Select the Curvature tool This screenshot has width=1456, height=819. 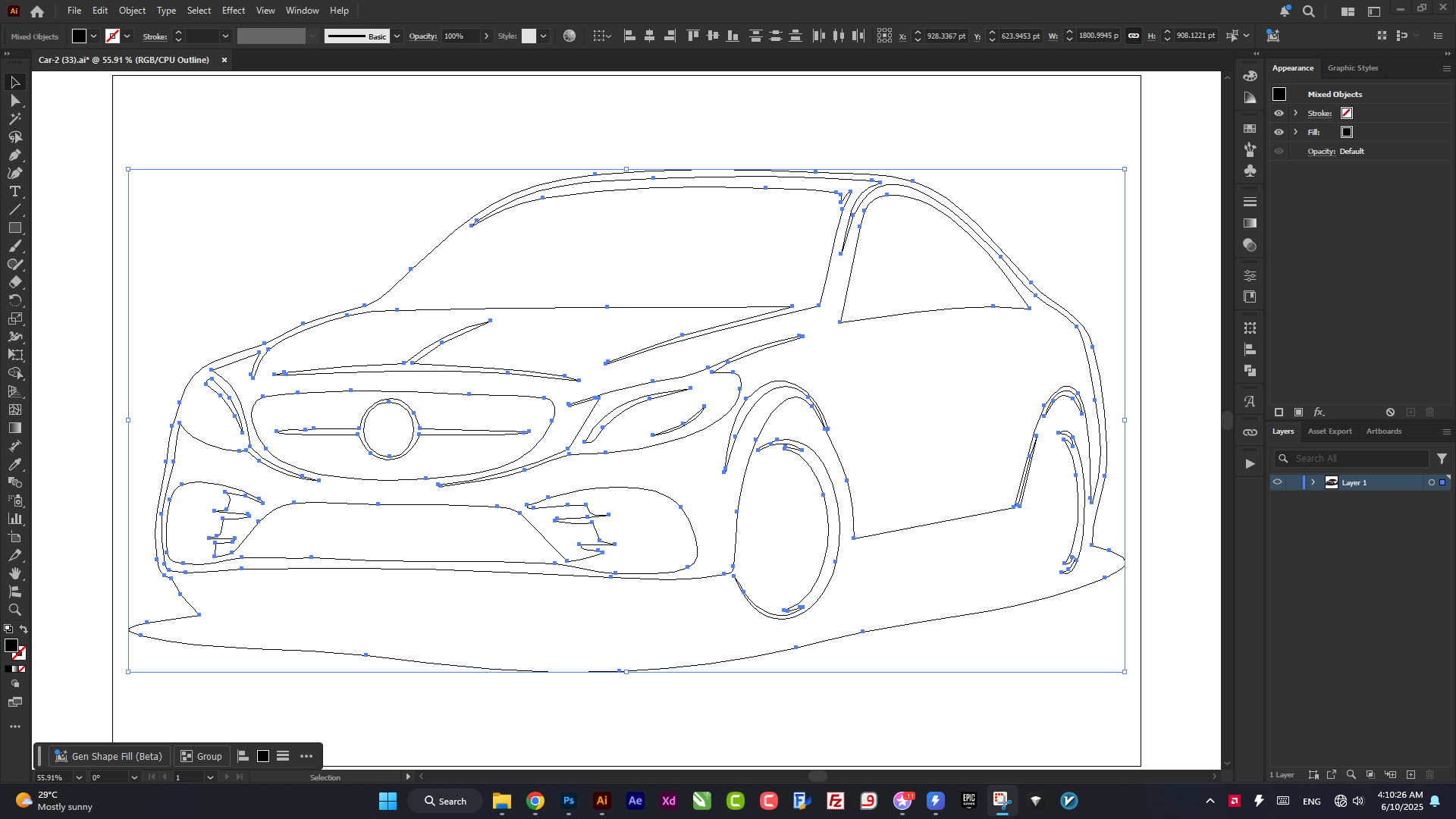click(x=14, y=173)
